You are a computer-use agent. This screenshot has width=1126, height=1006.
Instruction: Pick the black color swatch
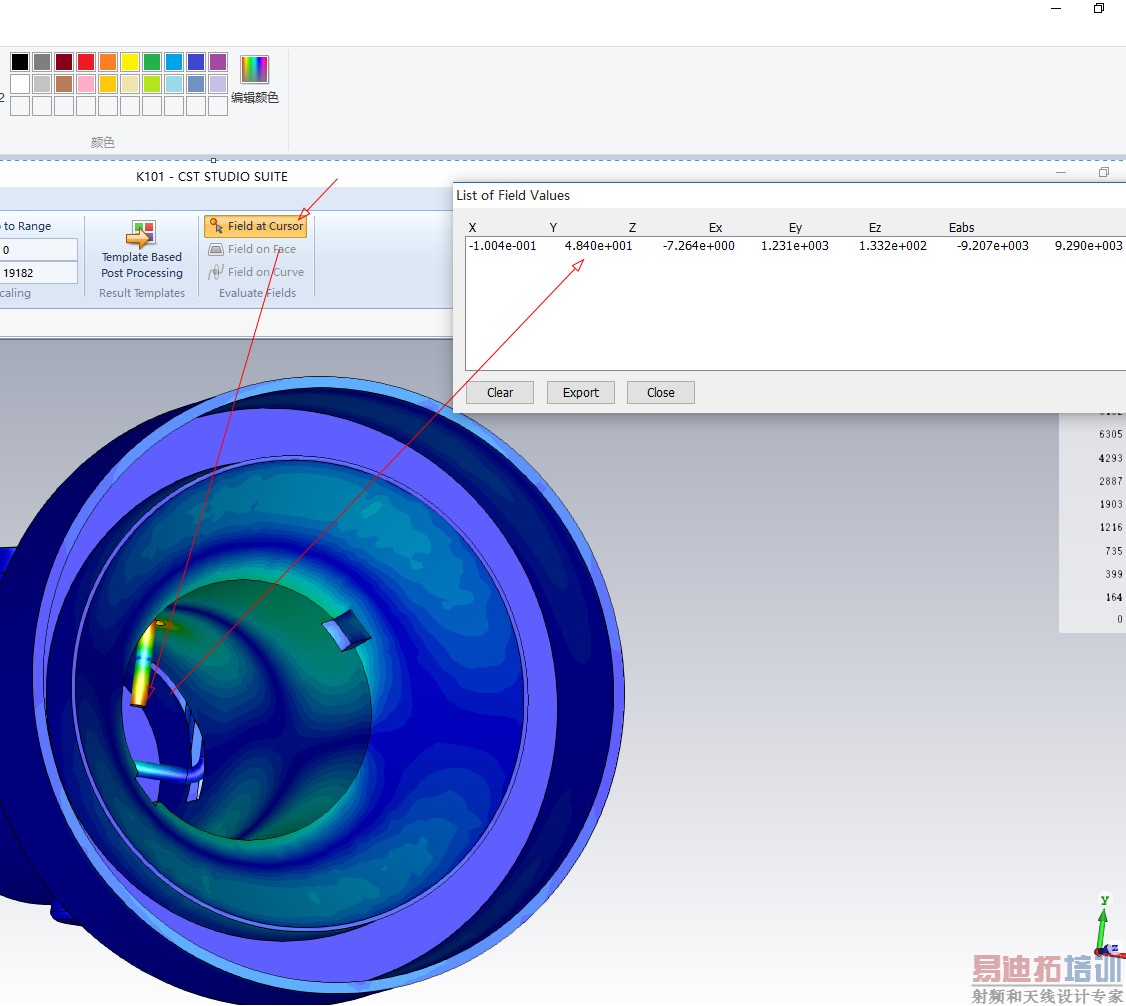20,62
